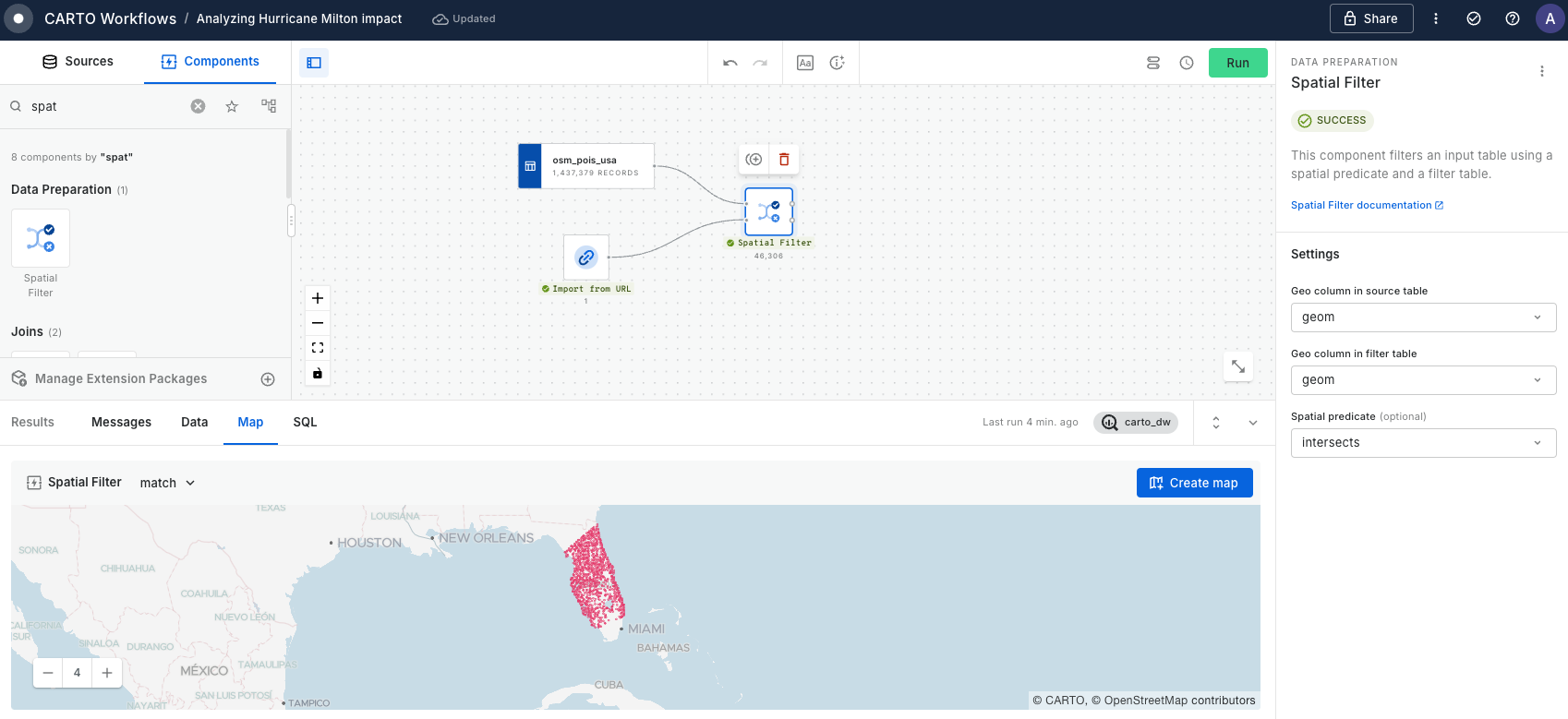Image resolution: width=1568 pixels, height=719 pixels.
Task: Toggle the component tree view icon
Action: coord(269,106)
